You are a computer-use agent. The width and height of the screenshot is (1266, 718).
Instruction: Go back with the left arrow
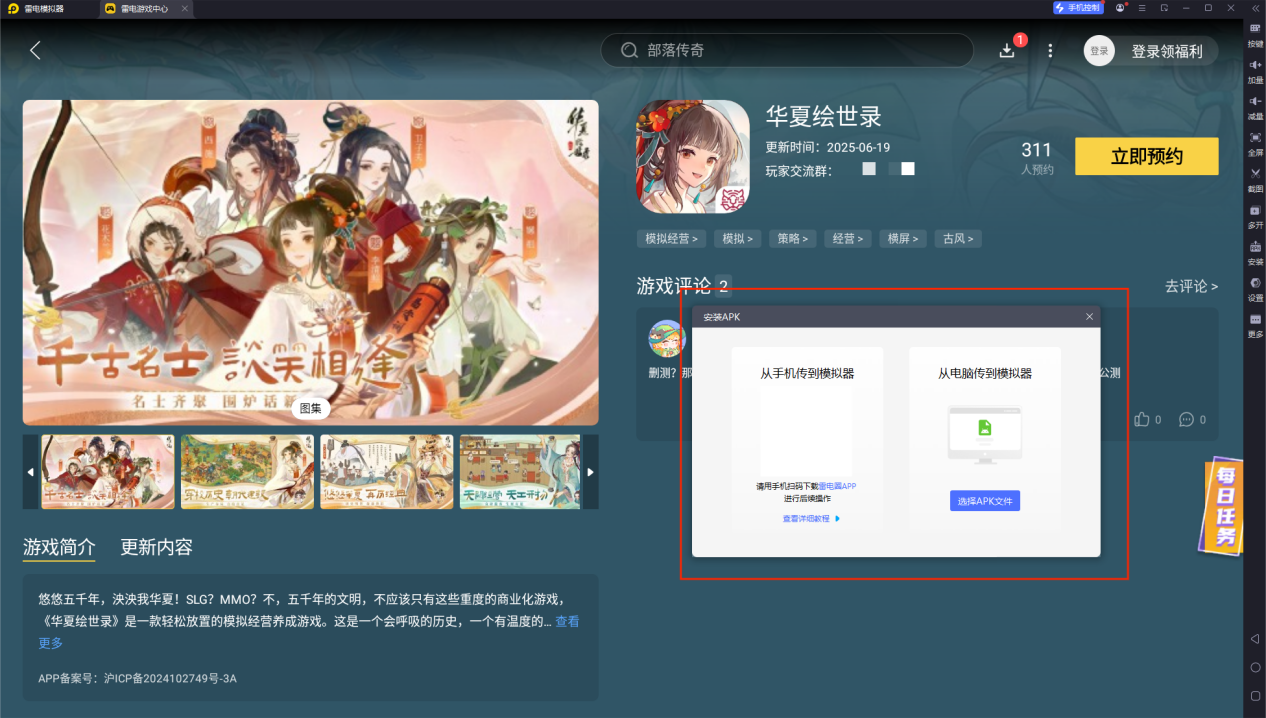[35, 50]
